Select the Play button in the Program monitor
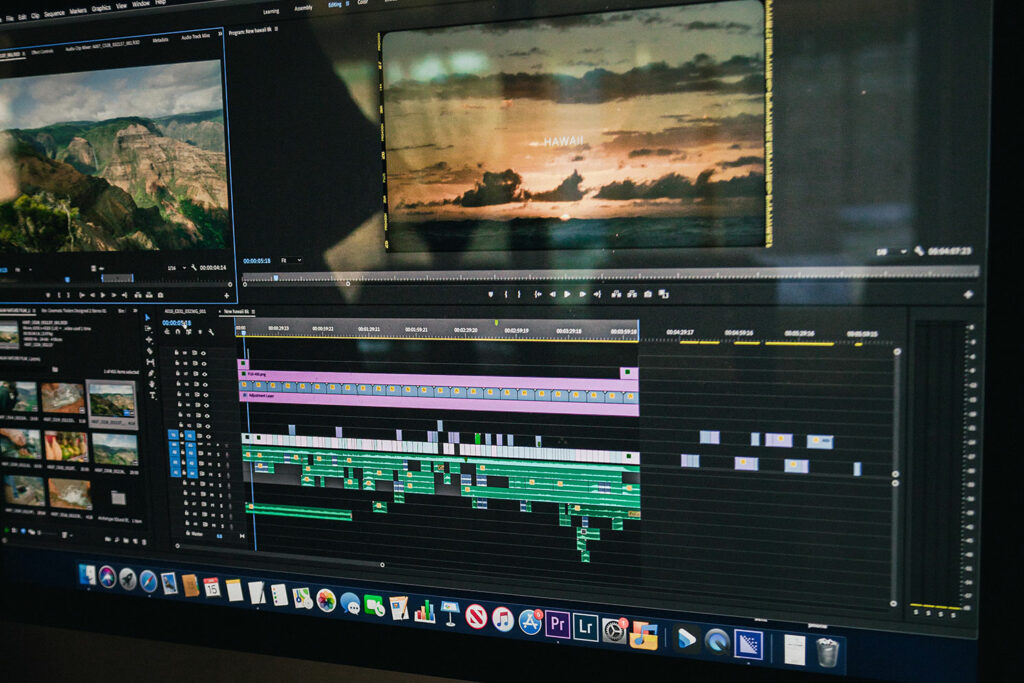1024x683 pixels. click(568, 294)
